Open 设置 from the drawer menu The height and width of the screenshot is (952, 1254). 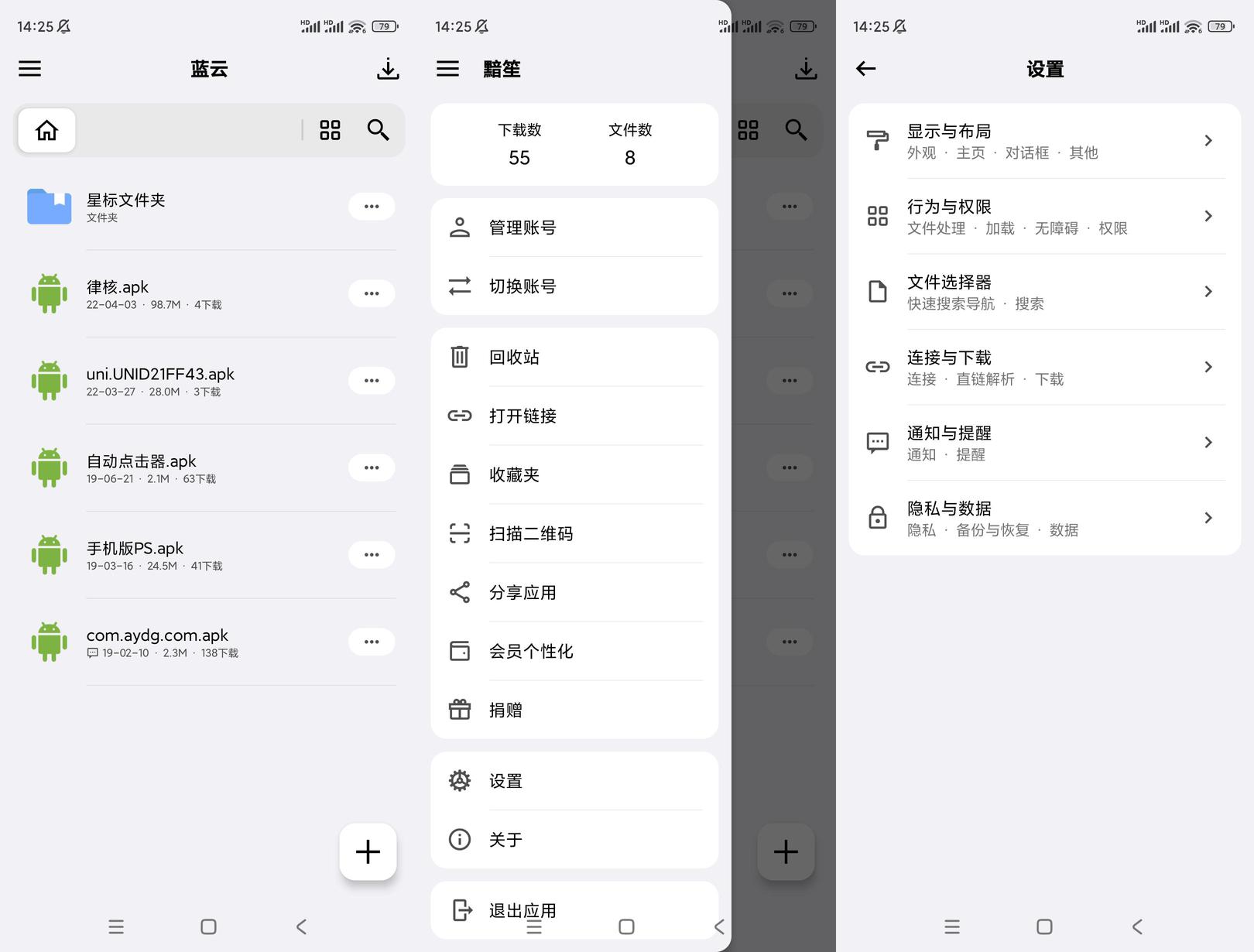(574, 781)
